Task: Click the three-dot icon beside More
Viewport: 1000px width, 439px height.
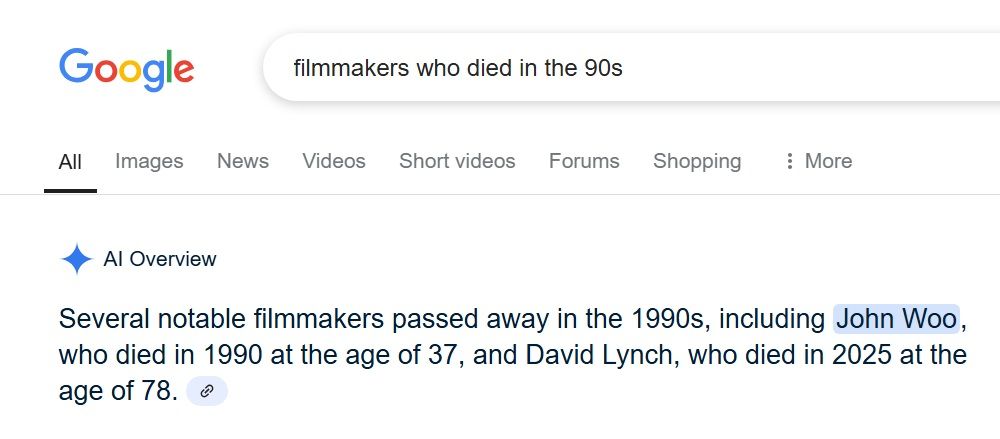Action: (x=790, y=161)
